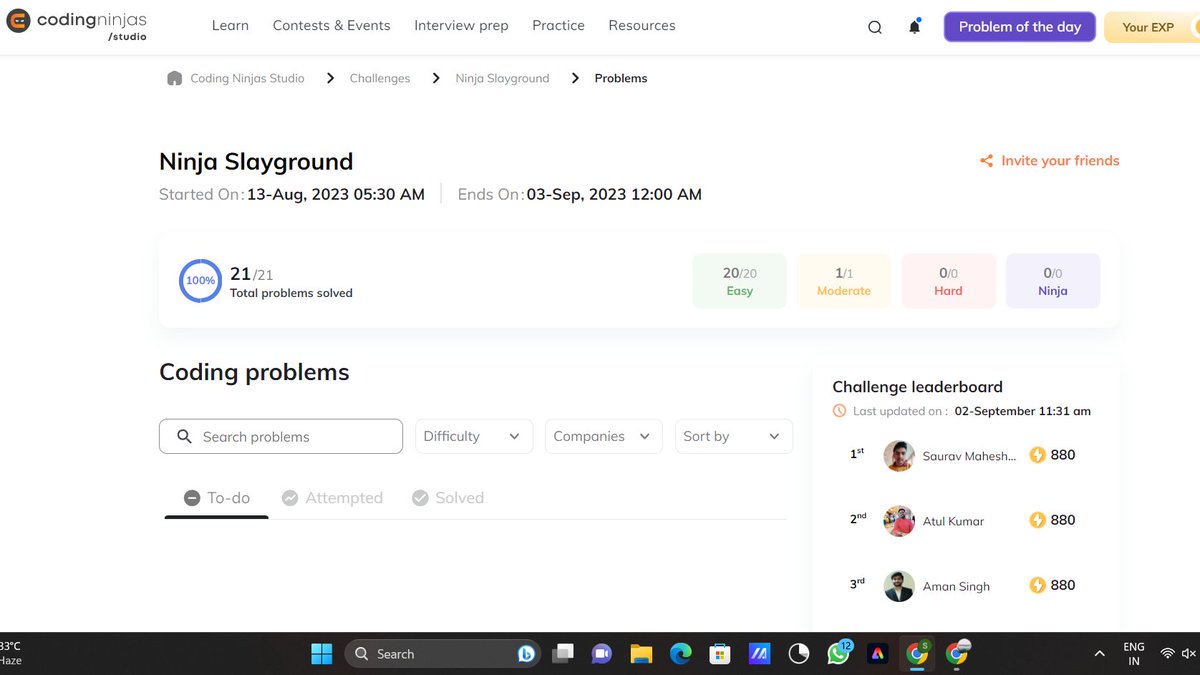The height and width of the screenshot is (675, 1200).
Task: Open the Practice menu
Action: pos(558,26)
